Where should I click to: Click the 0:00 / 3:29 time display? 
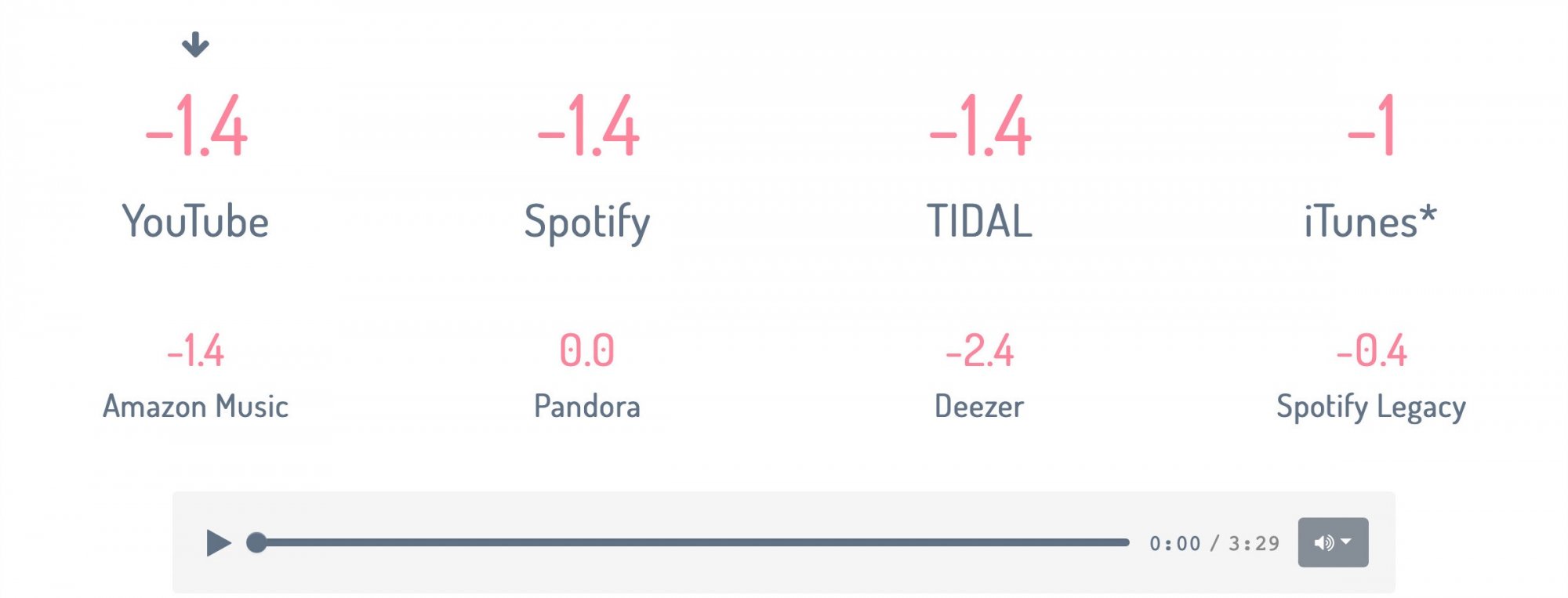pos(1214,543)
